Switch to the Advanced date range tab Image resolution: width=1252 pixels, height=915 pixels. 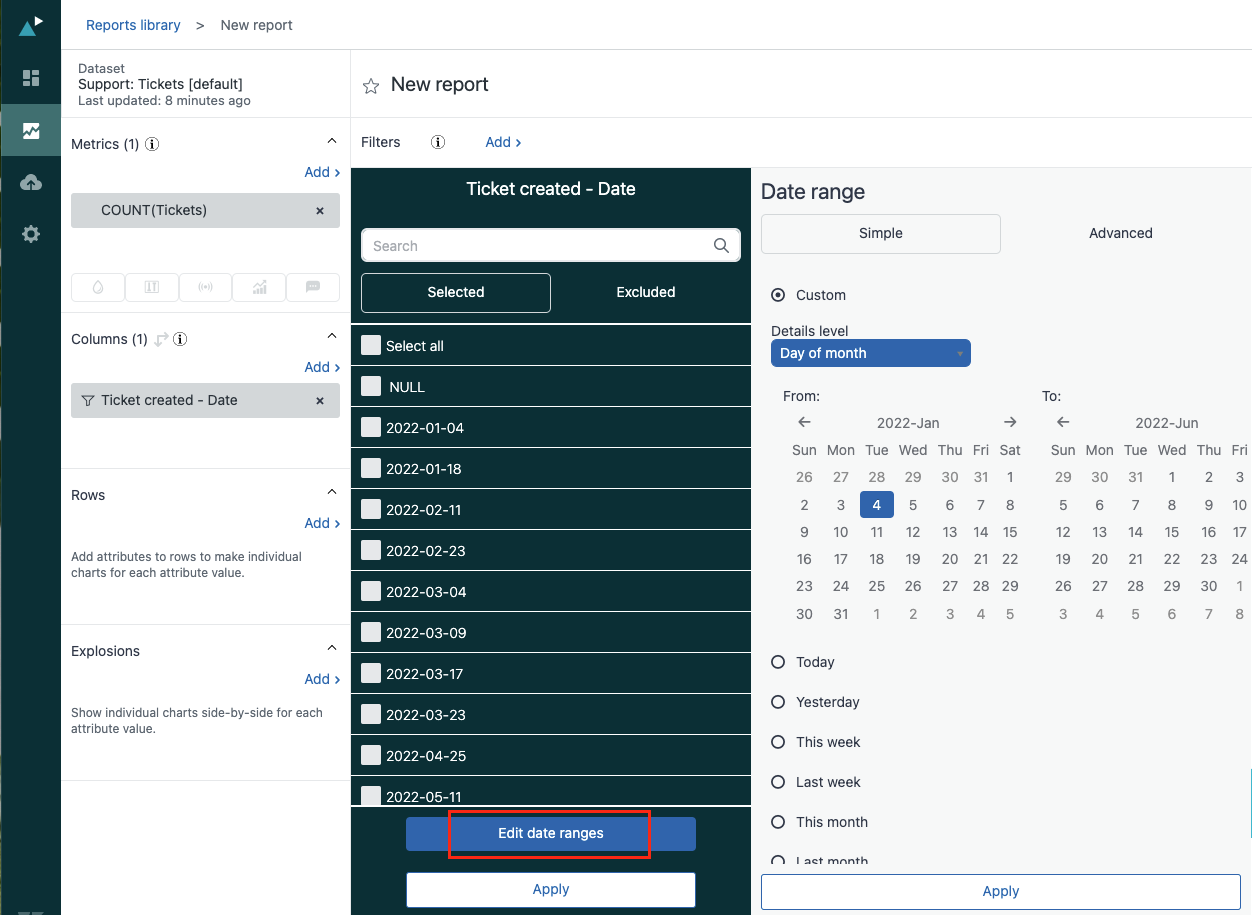[x=1120, y=233]
